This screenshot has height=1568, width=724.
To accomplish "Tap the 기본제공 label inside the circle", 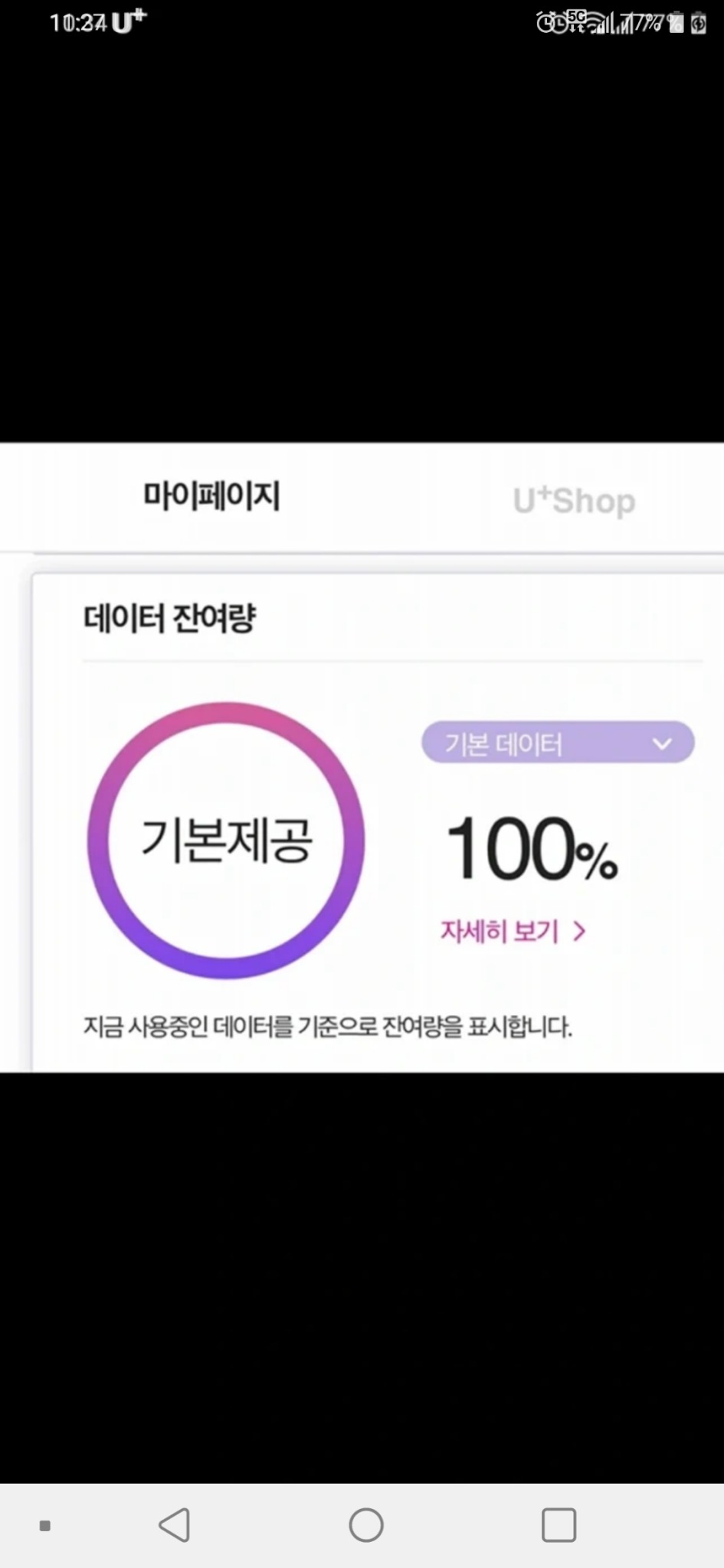I will [226, 841].
